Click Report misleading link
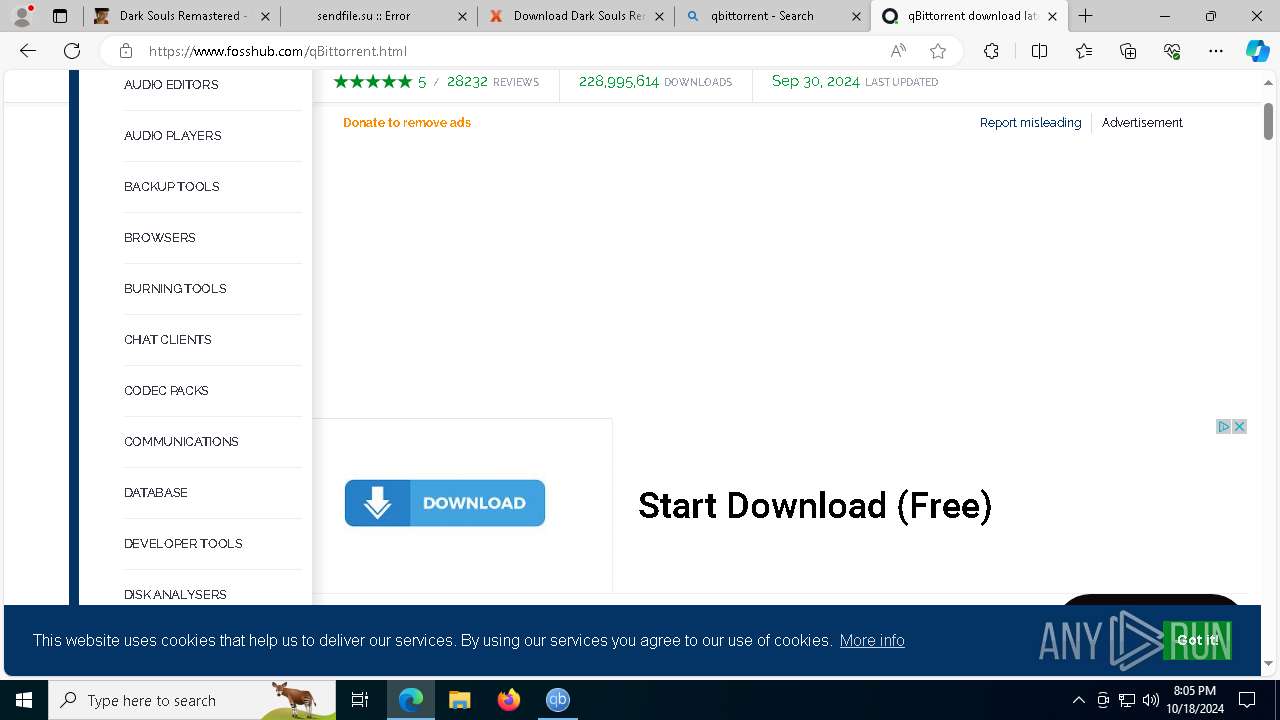 (x=1030, y=123)
